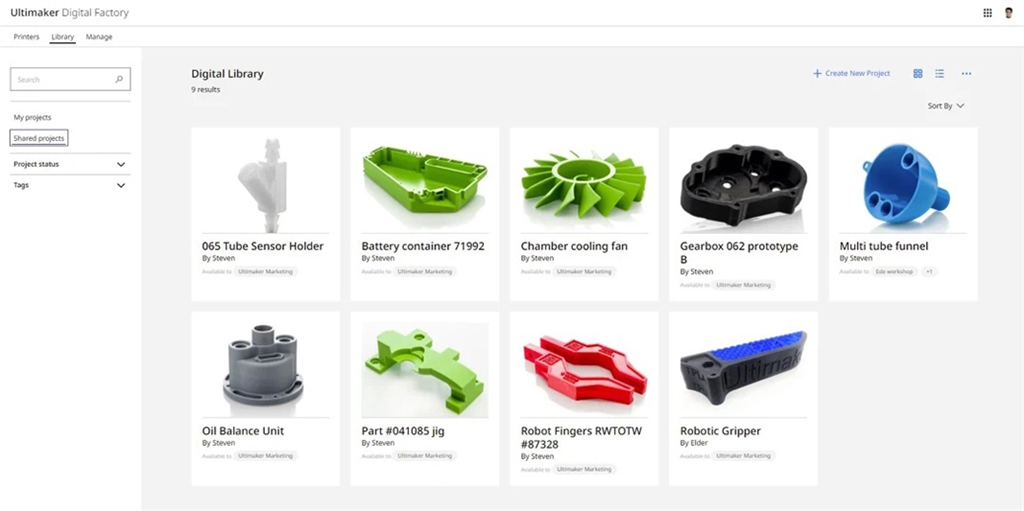Click the plus icon to create project
The width and height of the screenshot is (1024, 511).
(817, 74)
